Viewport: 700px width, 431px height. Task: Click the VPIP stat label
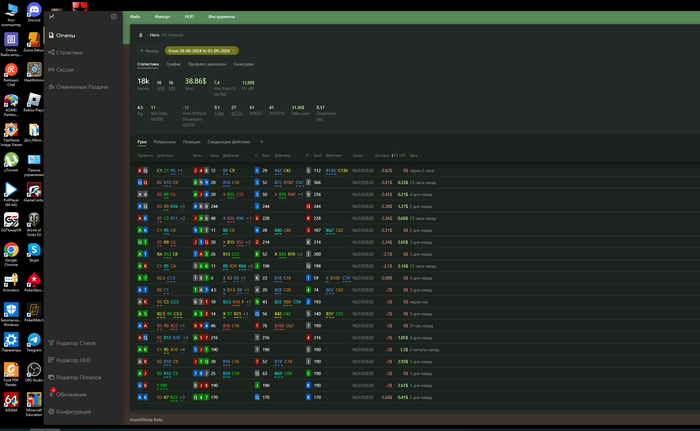(x=160, y=89)
